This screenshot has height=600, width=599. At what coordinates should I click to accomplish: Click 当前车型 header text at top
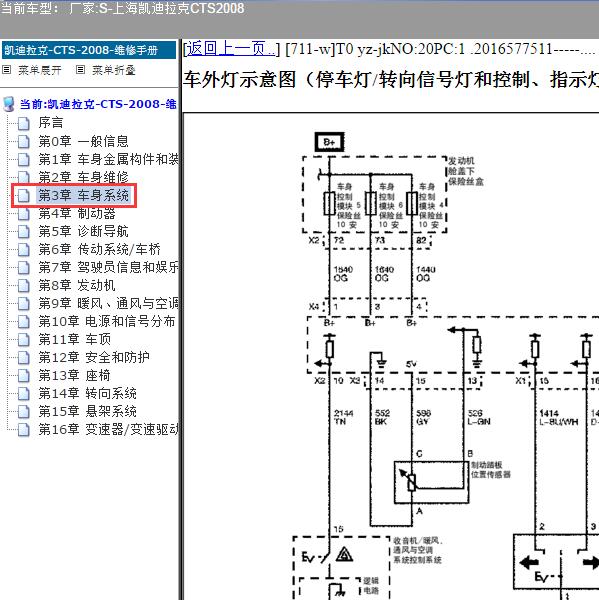[x=122, y=8]
